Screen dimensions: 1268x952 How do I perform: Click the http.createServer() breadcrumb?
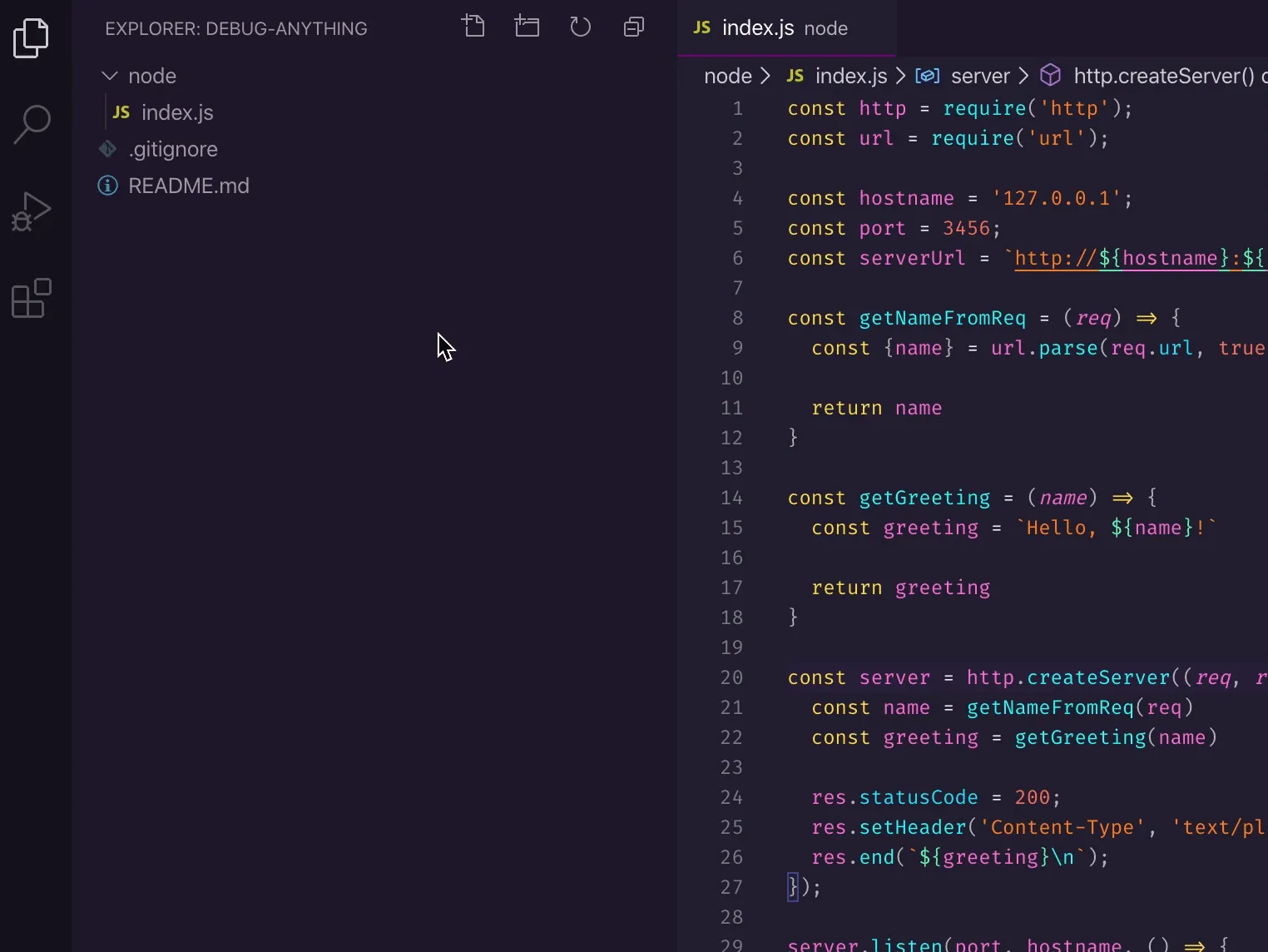click(1164, 76)
